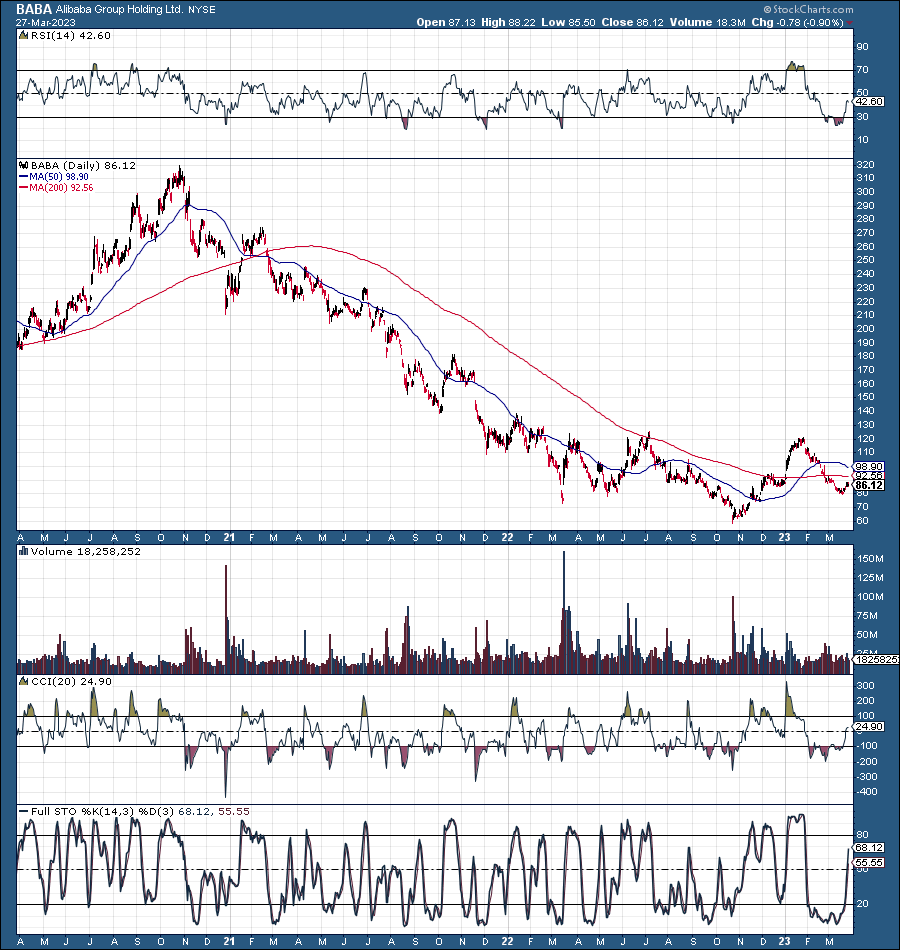Click the CCI(20) legend icon
This screenshot has height=950, width=900.
[24, 681]
